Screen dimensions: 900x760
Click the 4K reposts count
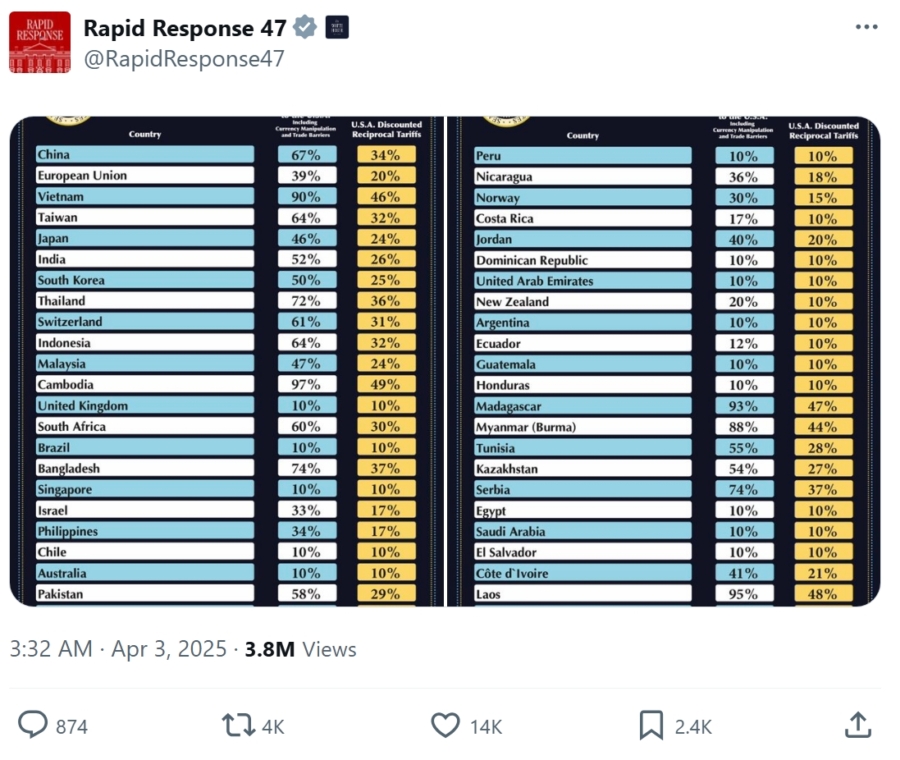[273, 727]
